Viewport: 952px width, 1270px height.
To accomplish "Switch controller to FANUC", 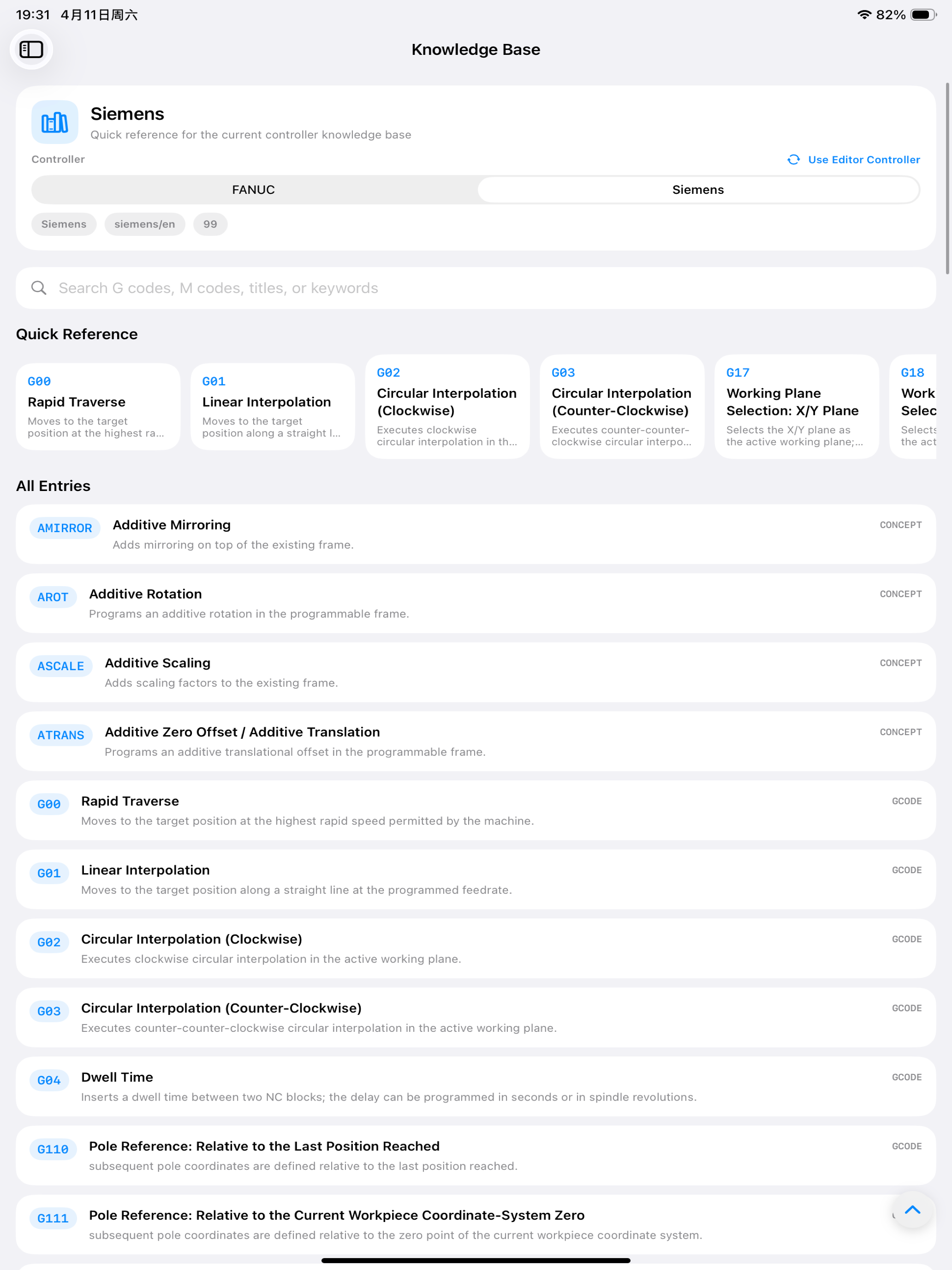I will 254,190.
